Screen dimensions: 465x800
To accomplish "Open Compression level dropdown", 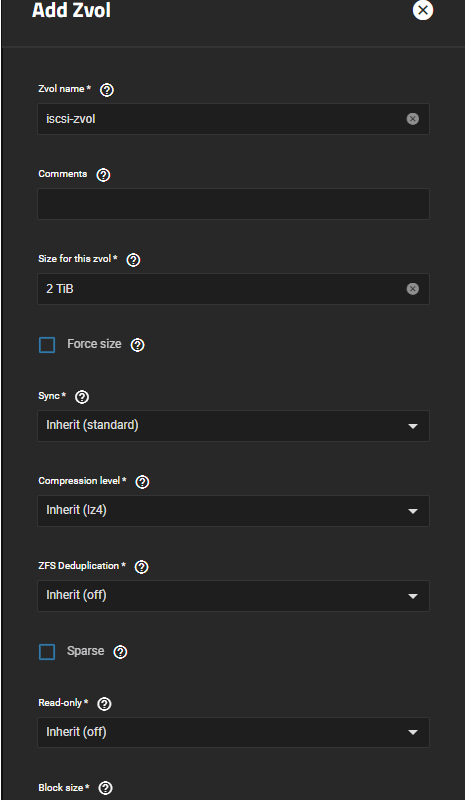I will coord(233,511).
